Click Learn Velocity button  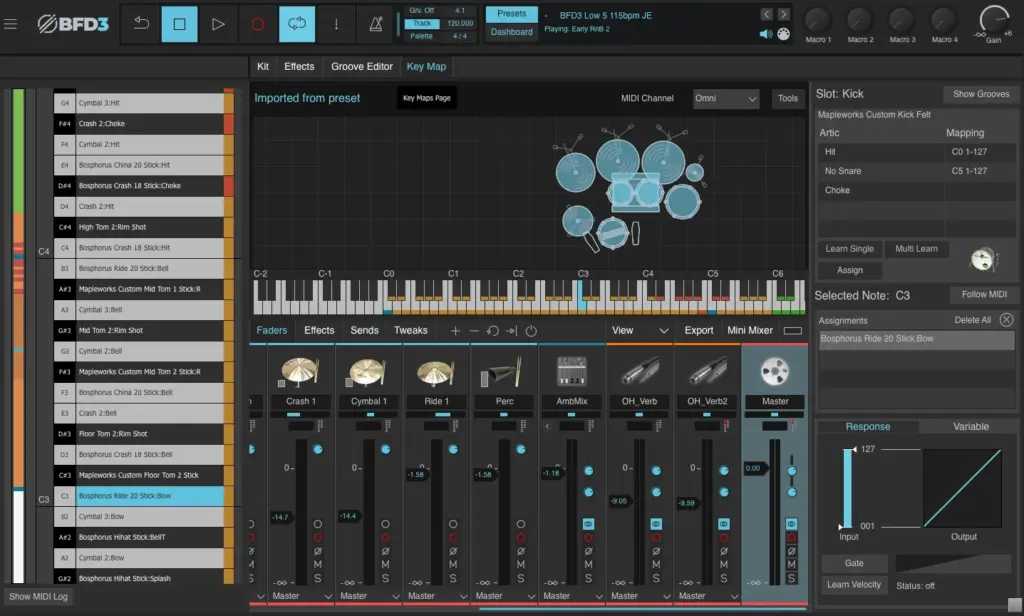(854, 585)
